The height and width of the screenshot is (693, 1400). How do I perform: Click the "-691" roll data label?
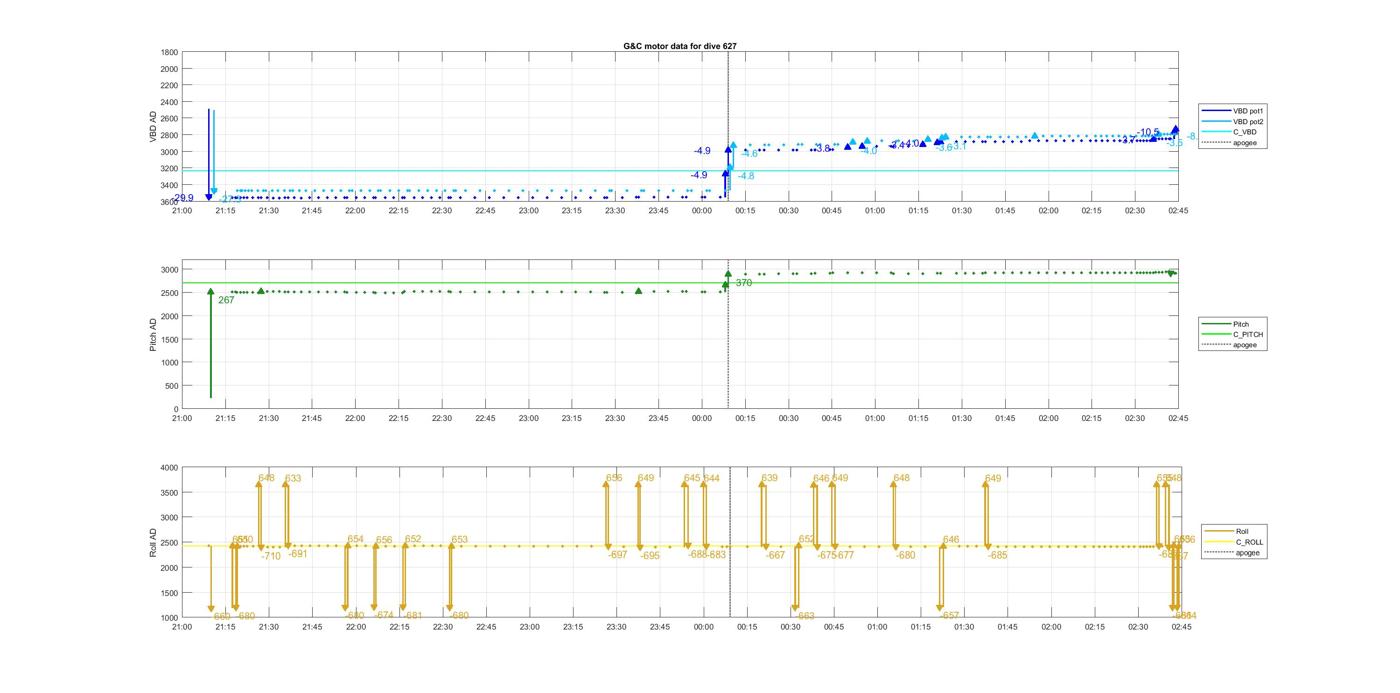pos(298,554)
